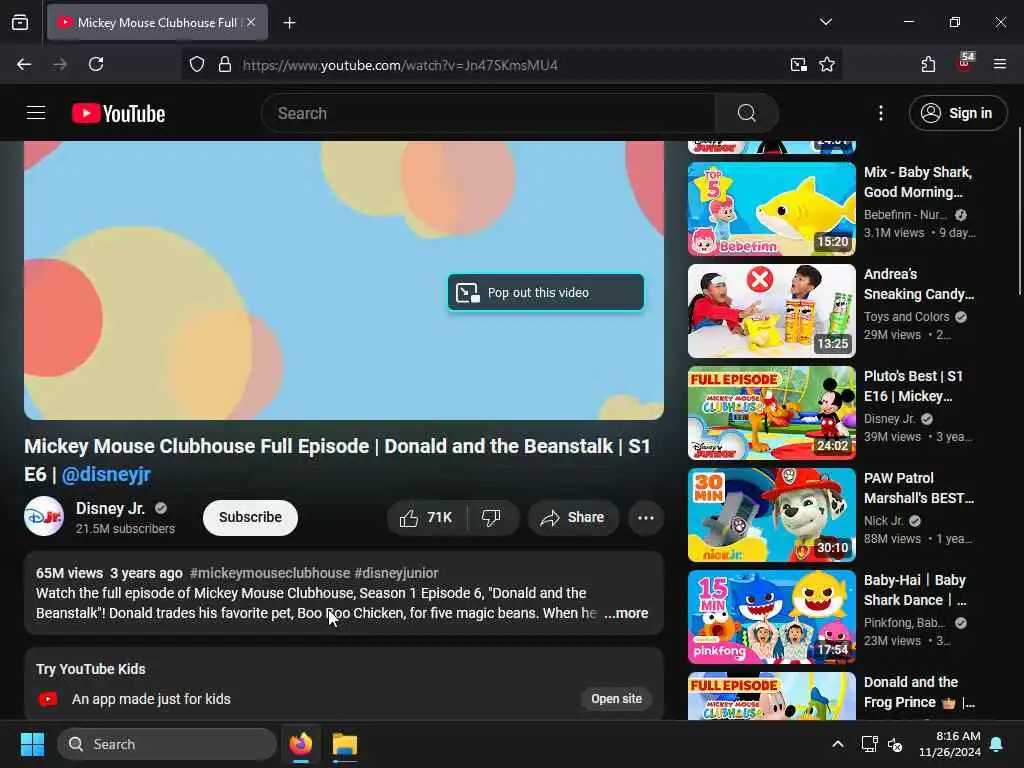Close the Mickey Mouse Clubhouse tab
The width and height of the screenshot is (1024, 768).
click(251, 22)
